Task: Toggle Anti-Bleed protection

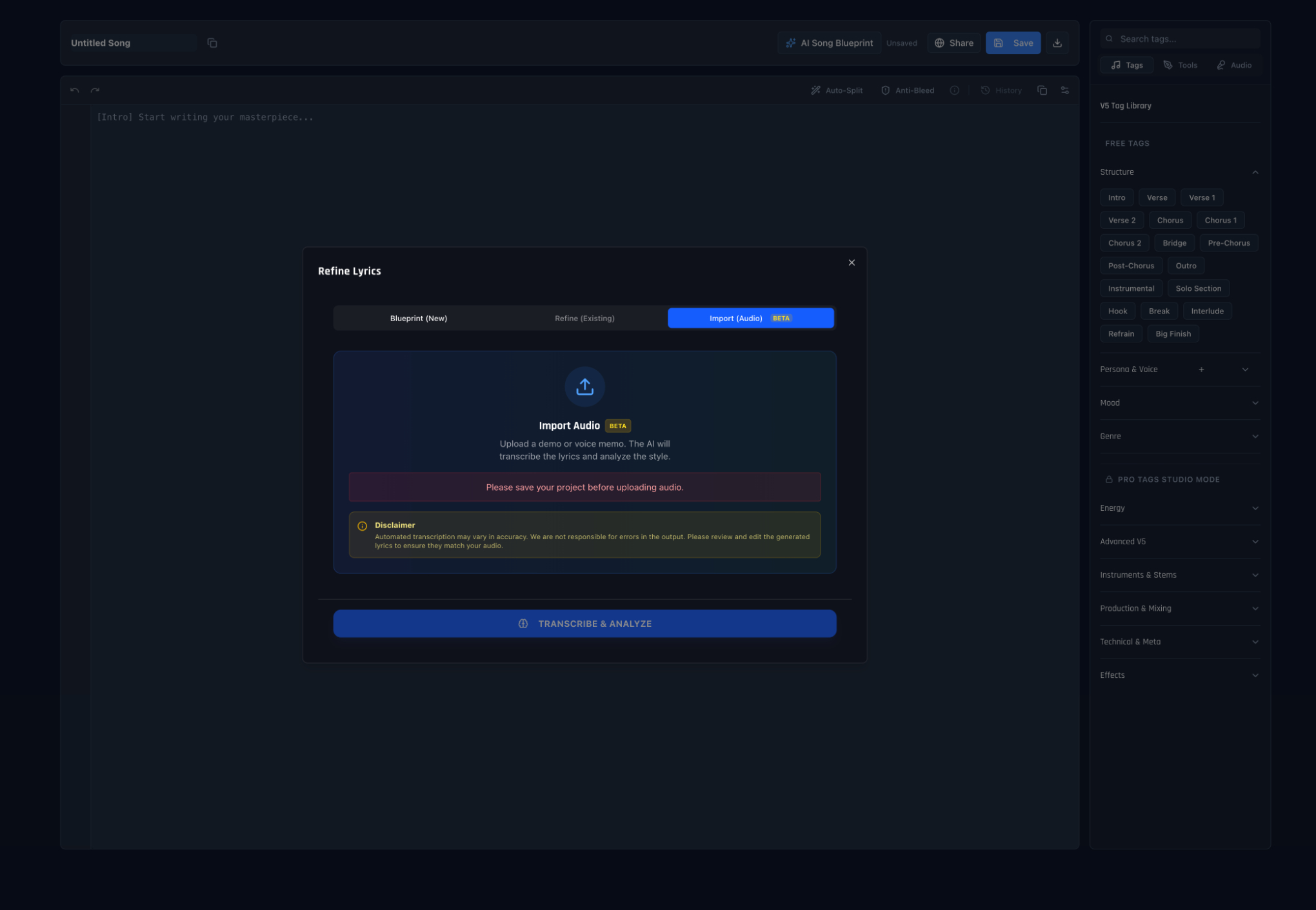Action: click(907, 90)
